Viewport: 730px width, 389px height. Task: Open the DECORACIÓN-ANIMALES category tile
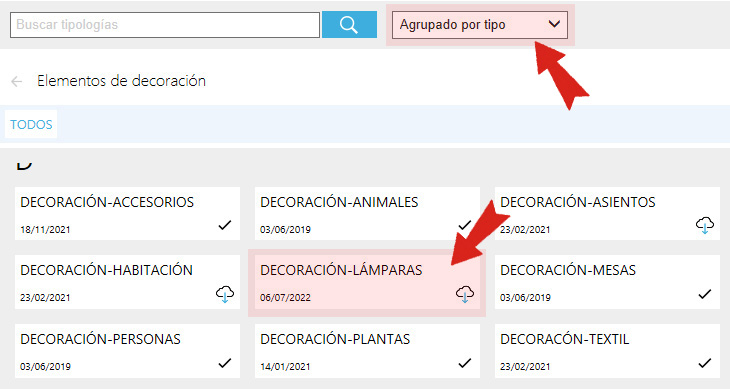(367, 214)
